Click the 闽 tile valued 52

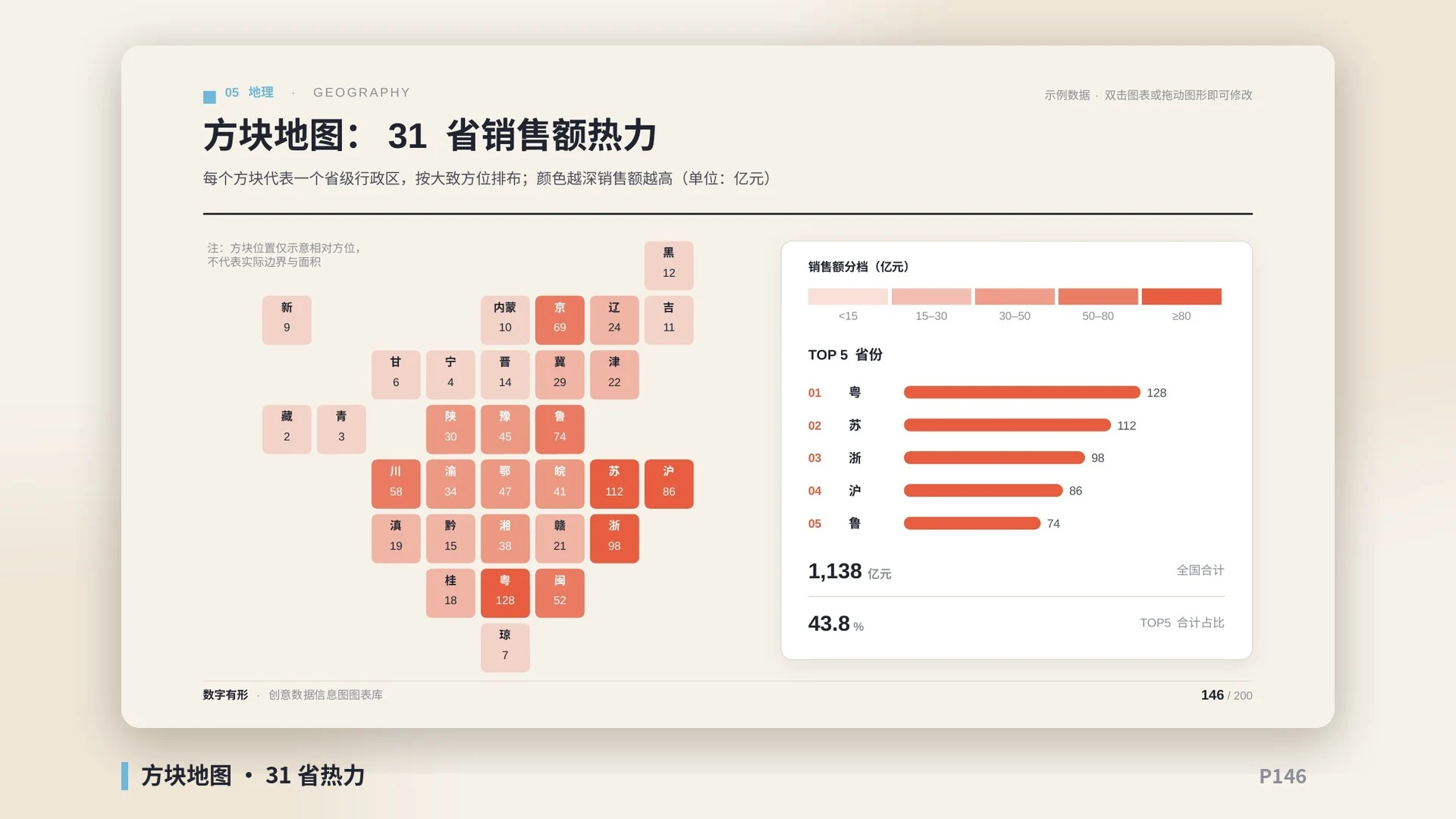tap(560, 593)
